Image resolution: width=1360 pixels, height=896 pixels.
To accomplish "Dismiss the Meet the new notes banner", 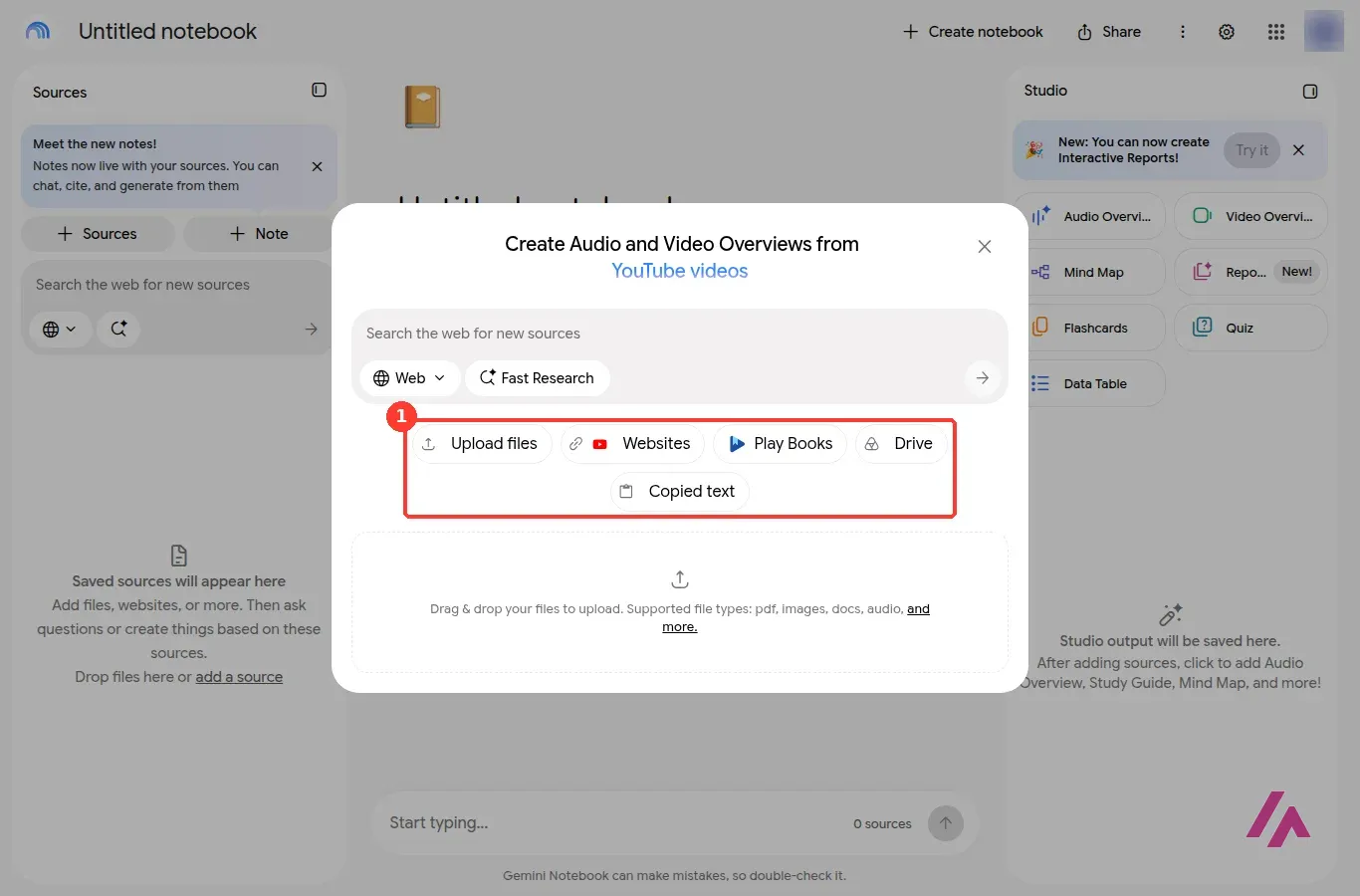I will click(x=317, y=166).
